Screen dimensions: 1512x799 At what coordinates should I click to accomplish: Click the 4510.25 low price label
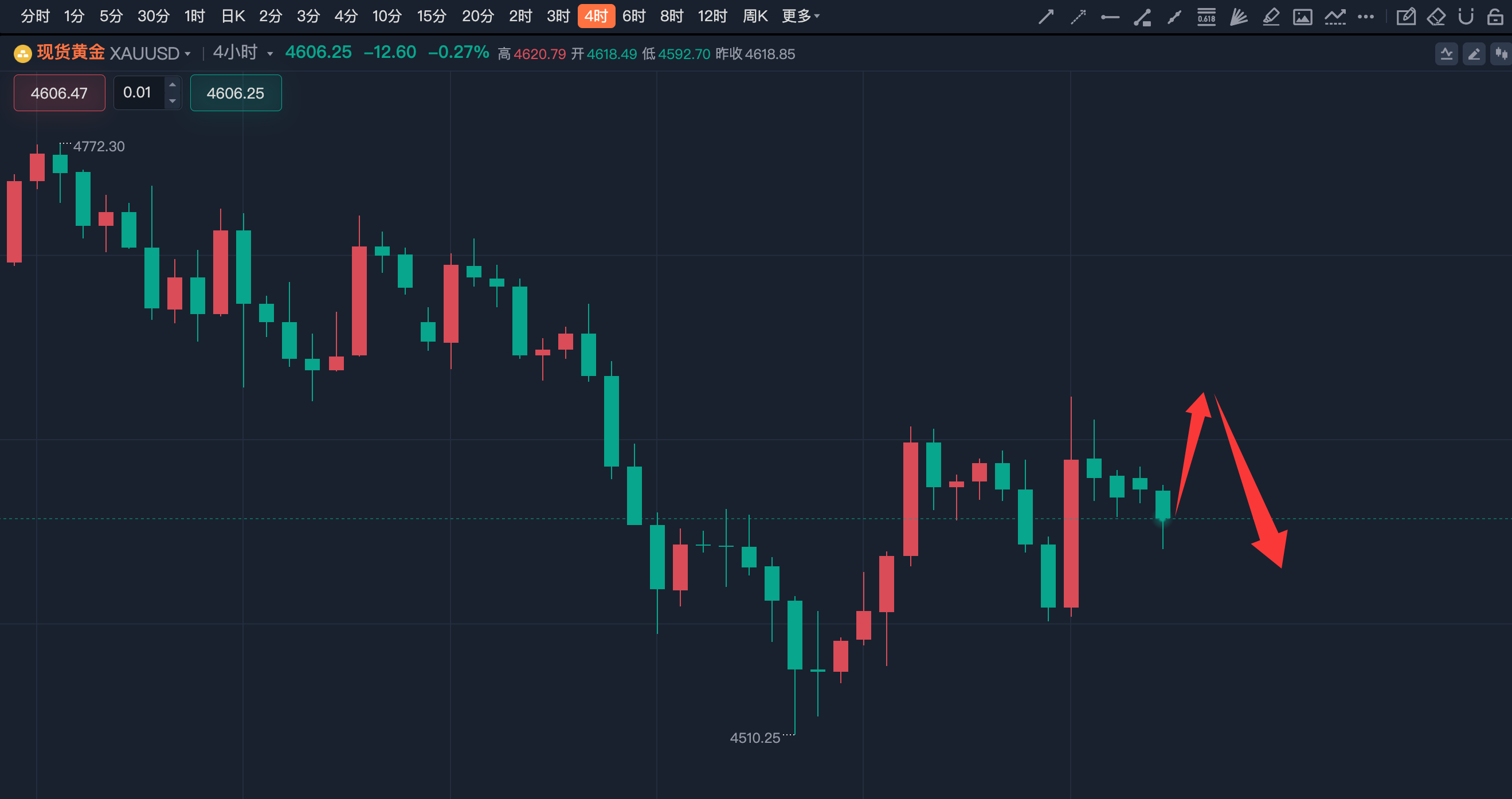pyautogui.click(x=755, y=738)
